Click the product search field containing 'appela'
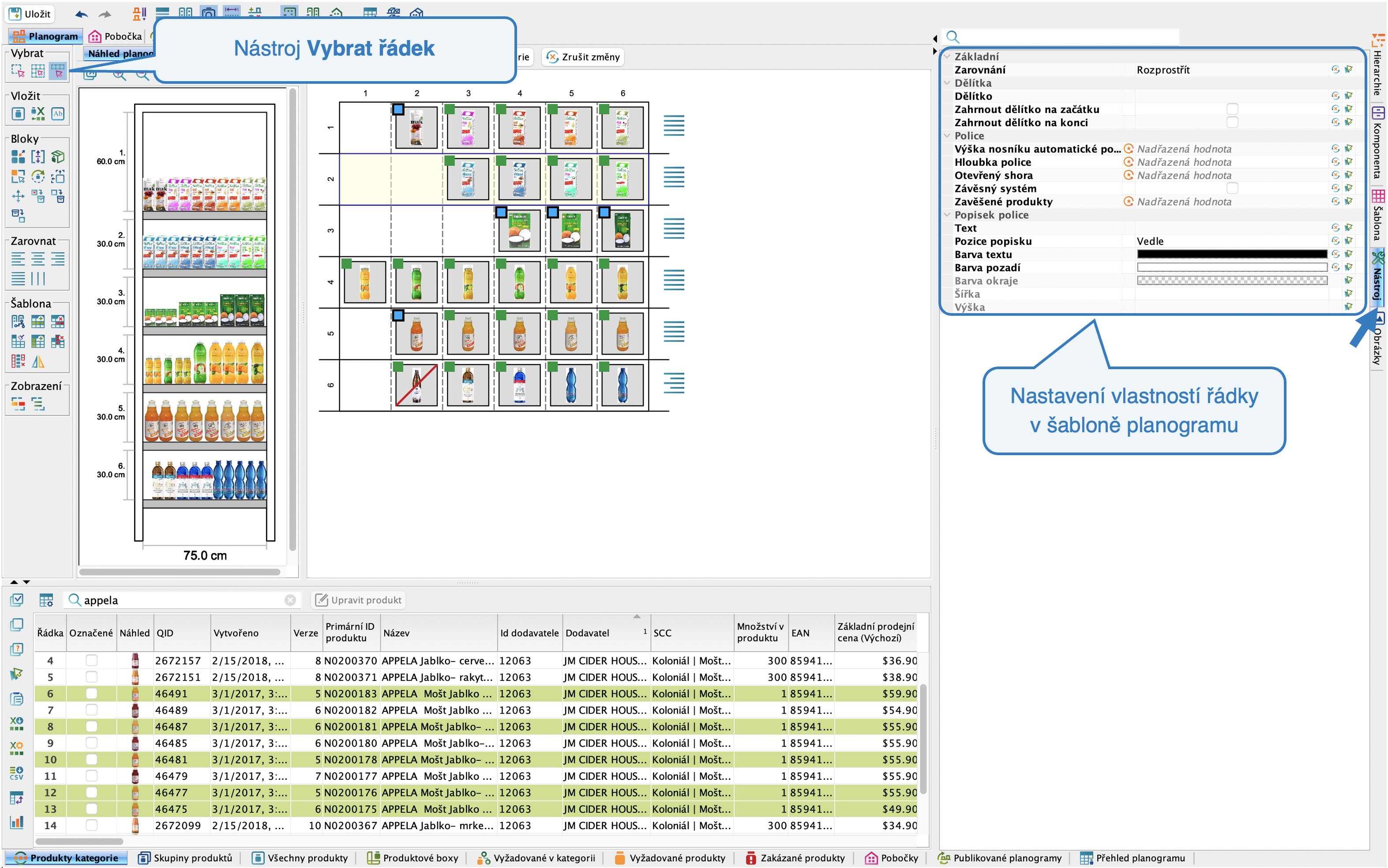1388x868 pixels. 181,600
